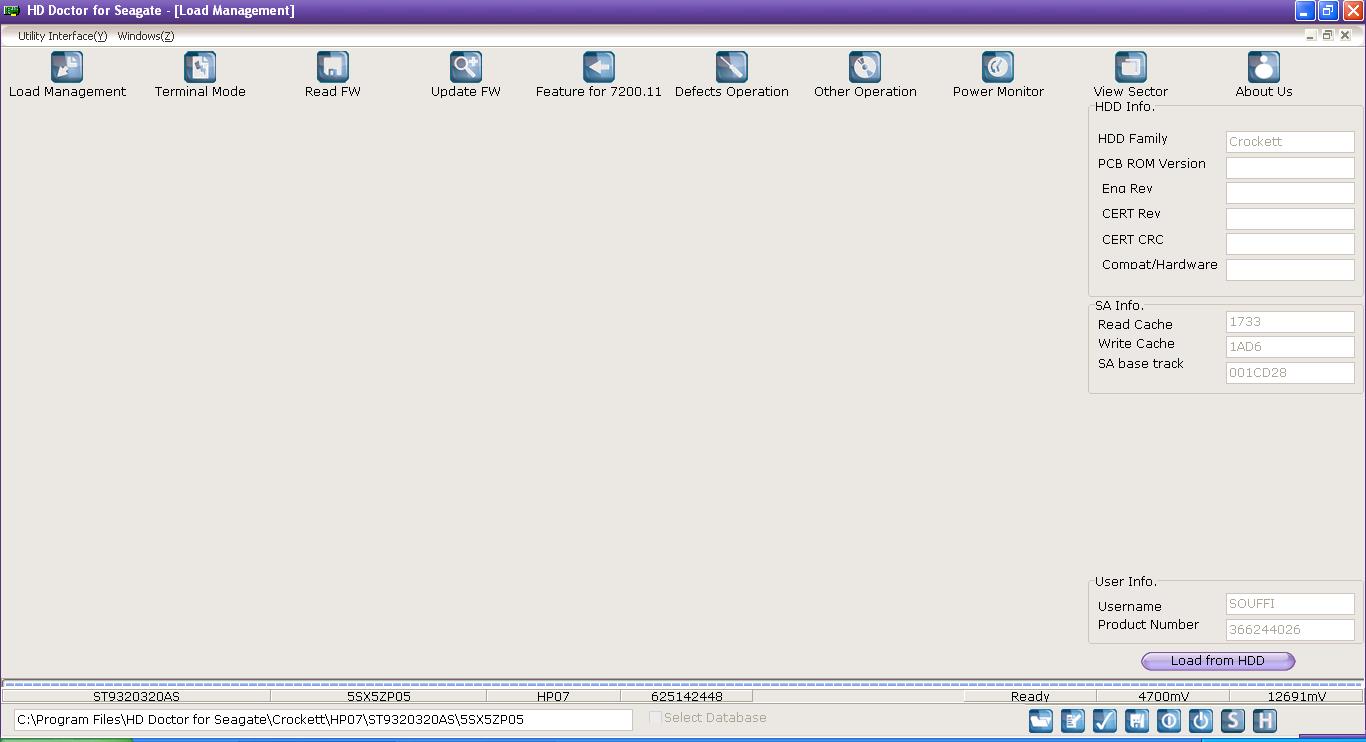Open Feature for 7200.11
Viewport: 1366px width, 742px height.
pyautogui.click(x=599, y=67)
